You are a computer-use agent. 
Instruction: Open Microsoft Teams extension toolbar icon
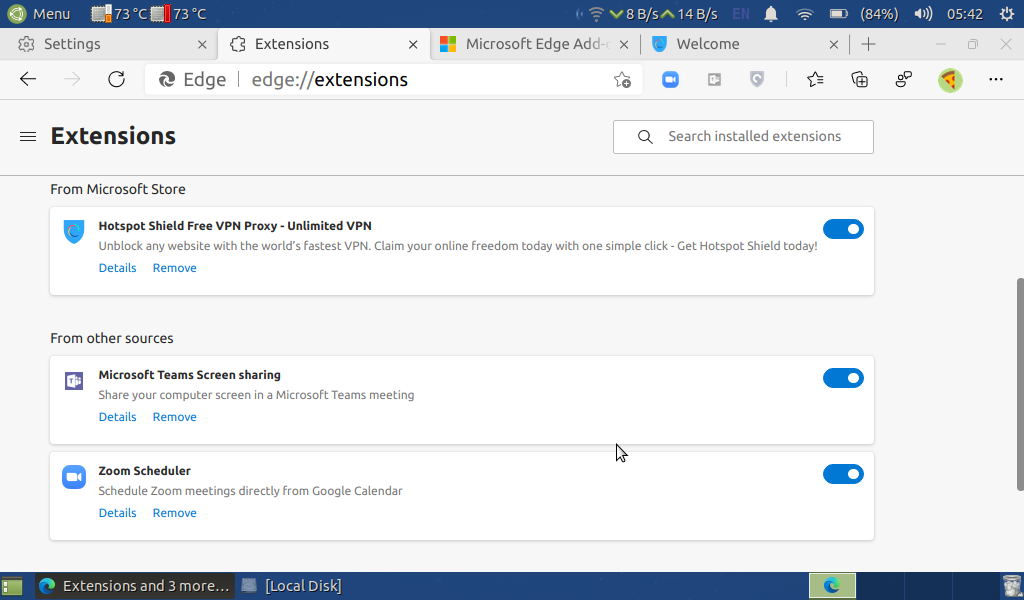tap(714, 80)
